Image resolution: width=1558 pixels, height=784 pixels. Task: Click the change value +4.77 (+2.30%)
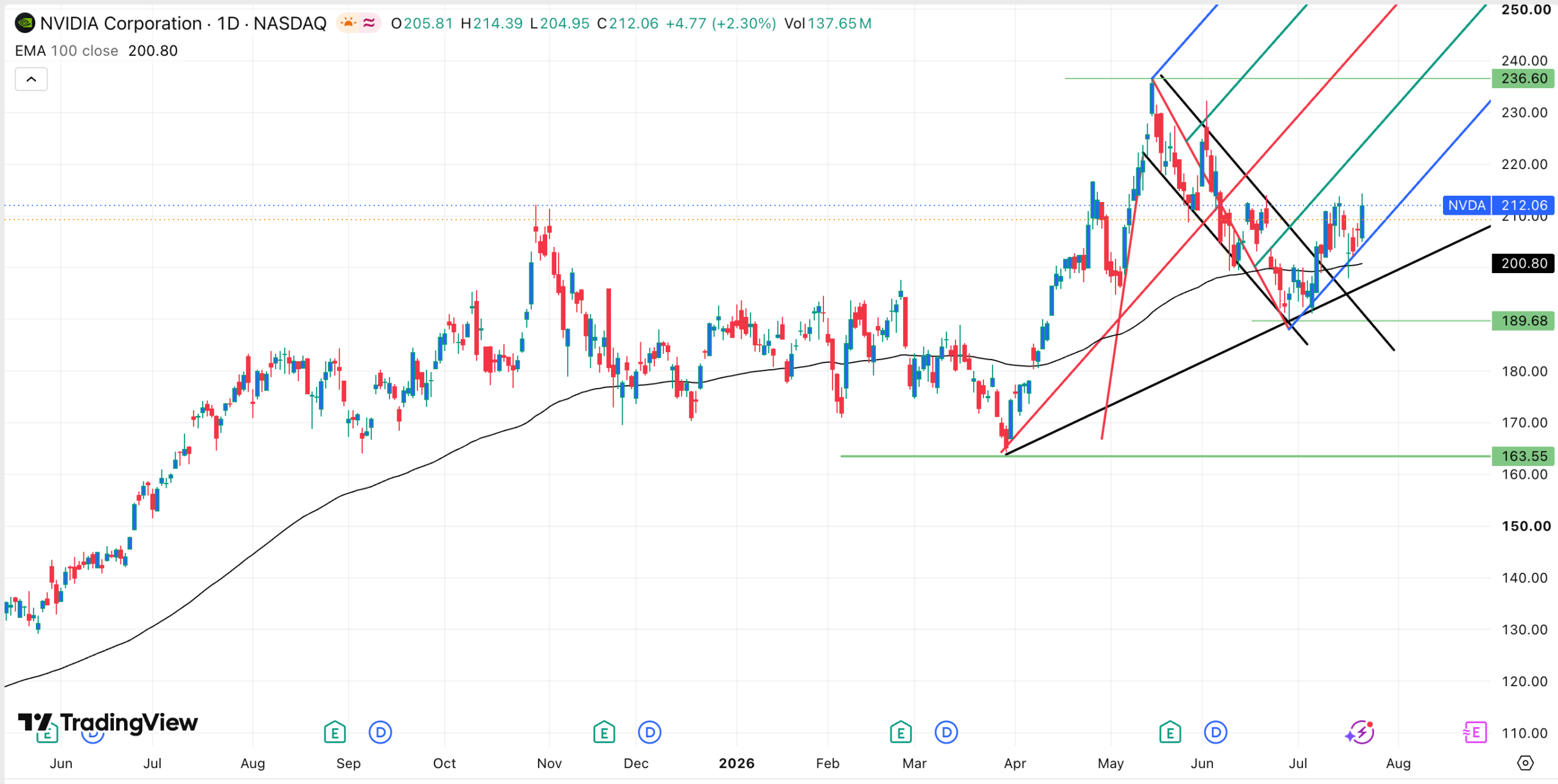pyautogui.click(x=721, y=24)
